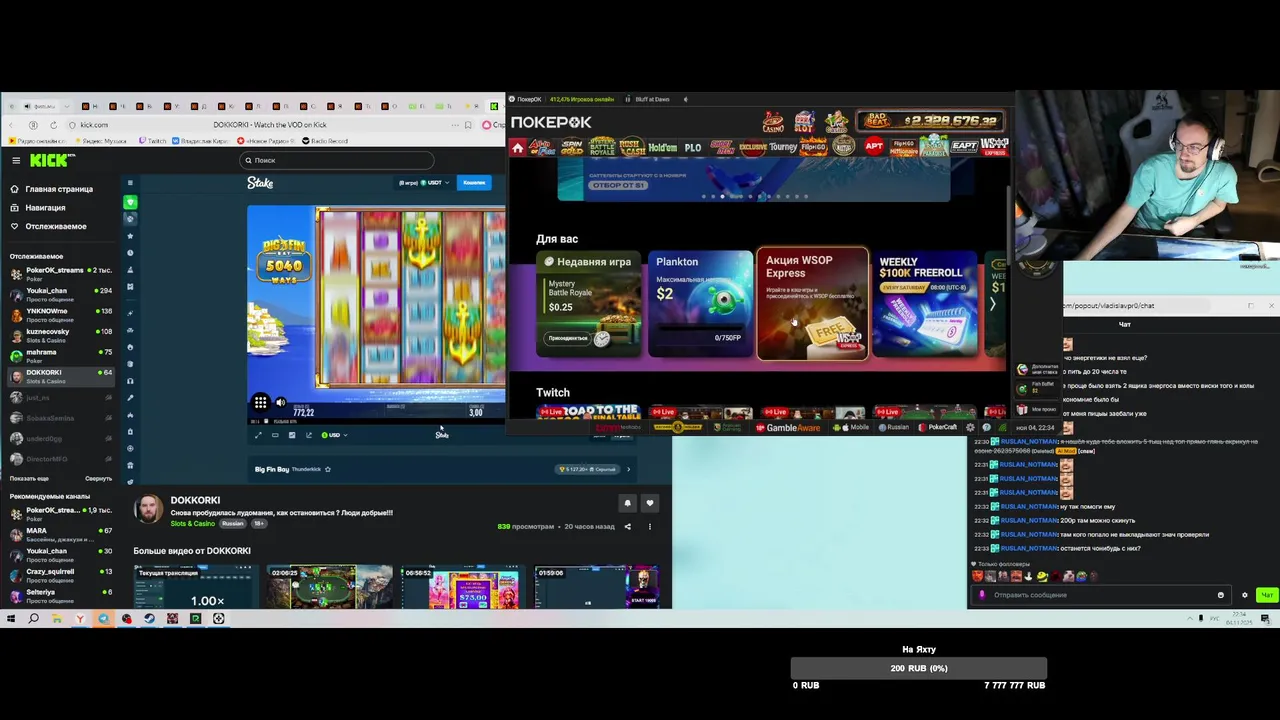
Task: Click the Slots & Casino category link
Action: (x=192, y=524)
